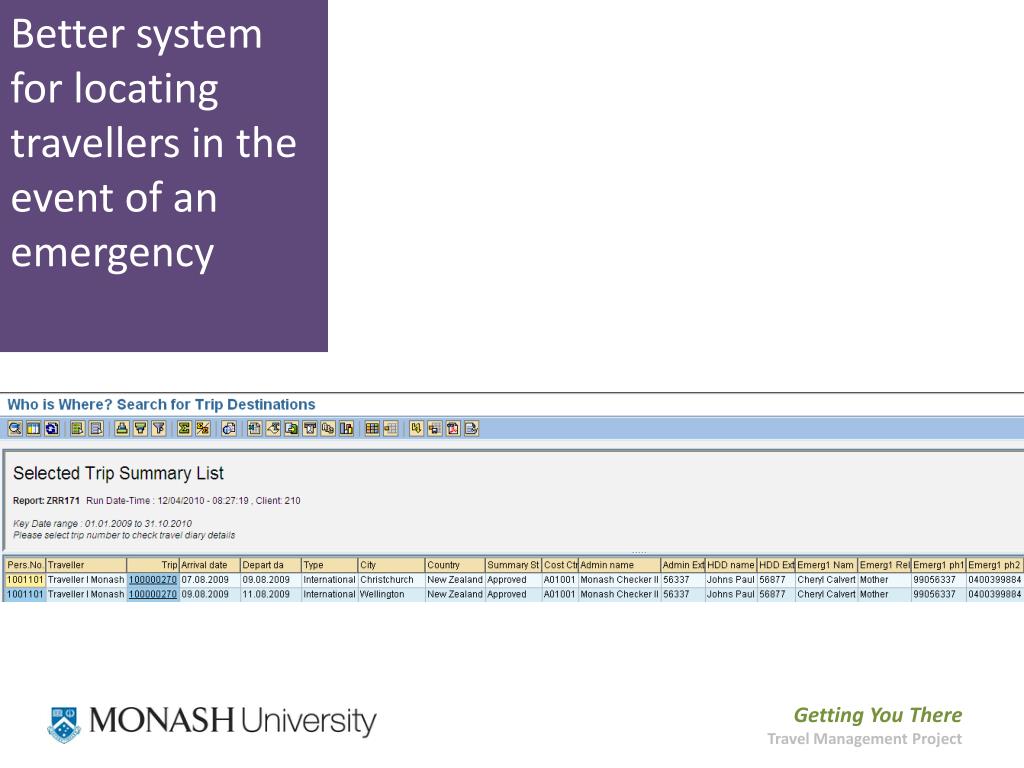The image size is (1024, 768).
Task: Click the Pers.No column header
Action: (x=25, y=565)
